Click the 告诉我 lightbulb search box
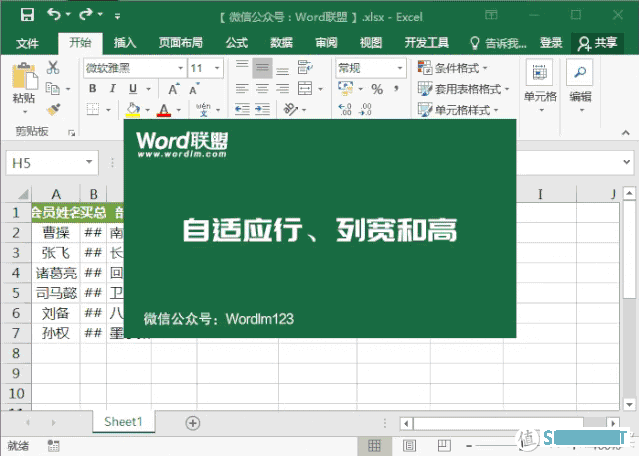 tap(498, 43)
